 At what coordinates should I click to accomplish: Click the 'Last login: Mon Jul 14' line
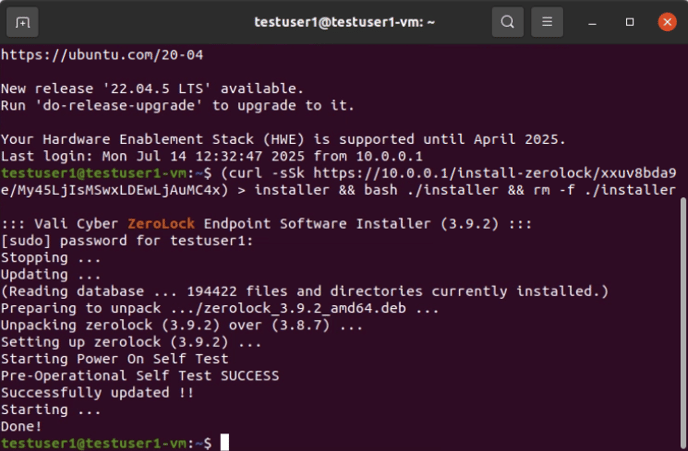tap(212, 156)
